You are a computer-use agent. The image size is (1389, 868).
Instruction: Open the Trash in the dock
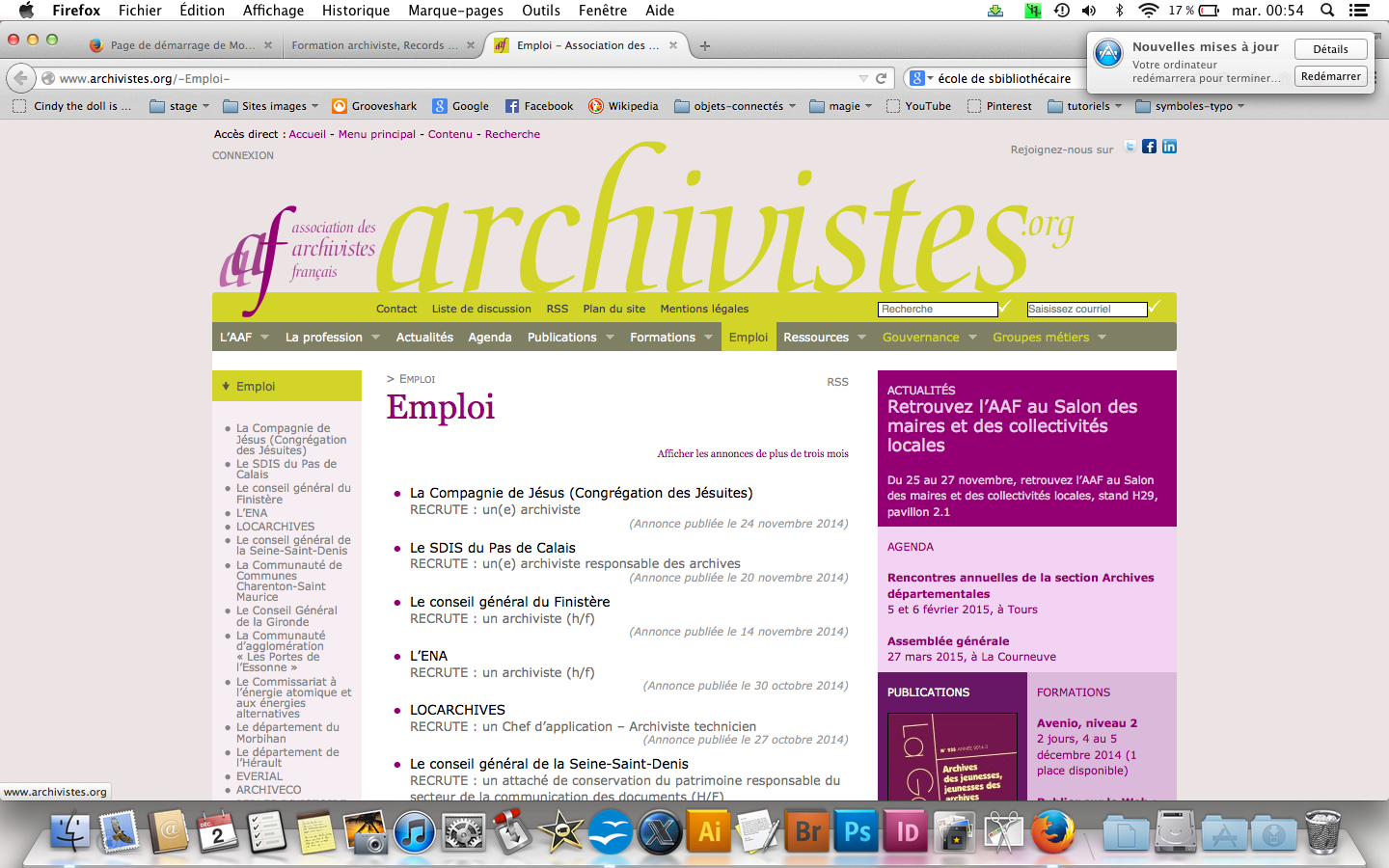pos(1322,831)
